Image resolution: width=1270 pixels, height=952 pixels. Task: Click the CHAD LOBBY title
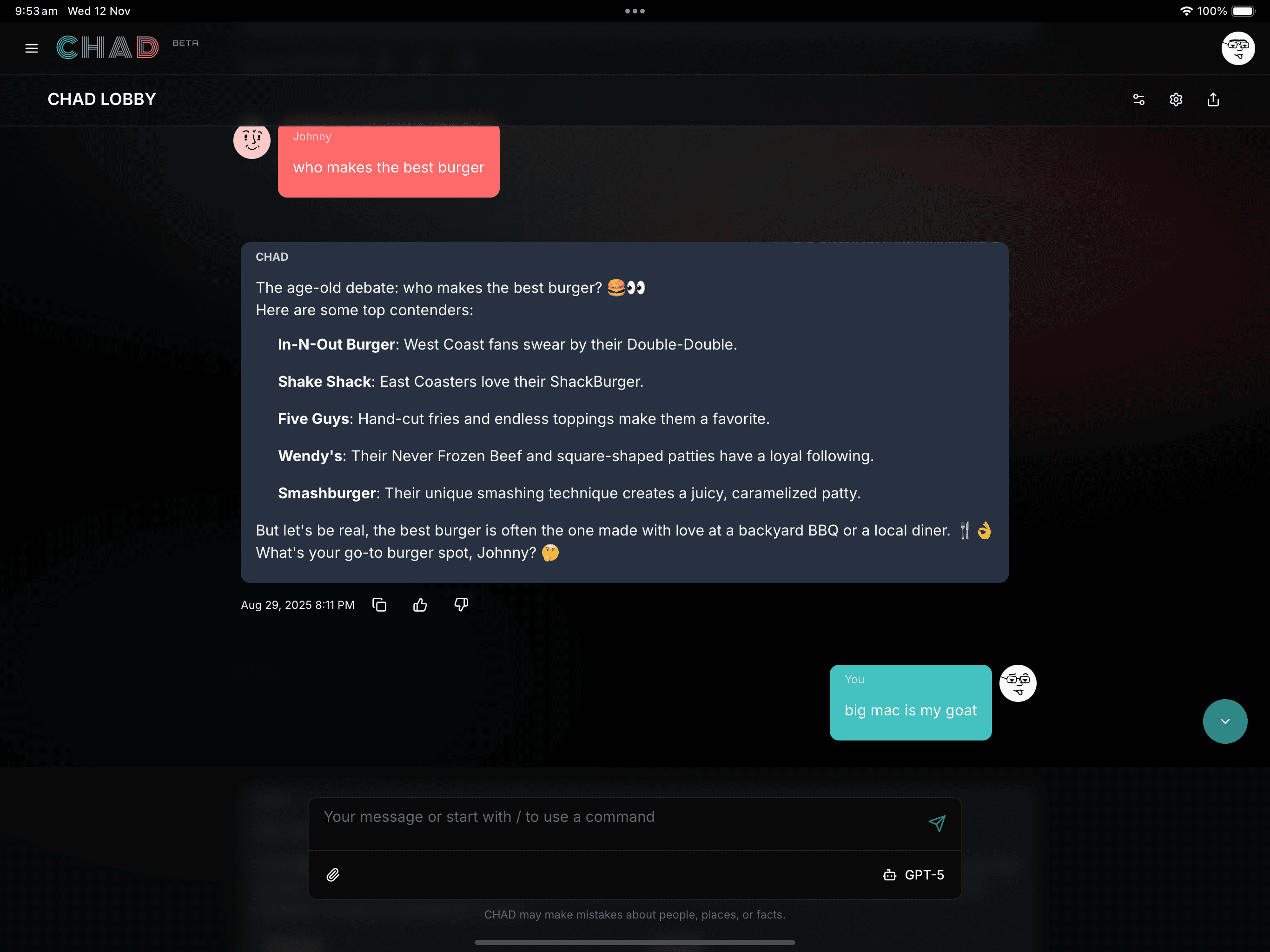[x=102, y=99]
